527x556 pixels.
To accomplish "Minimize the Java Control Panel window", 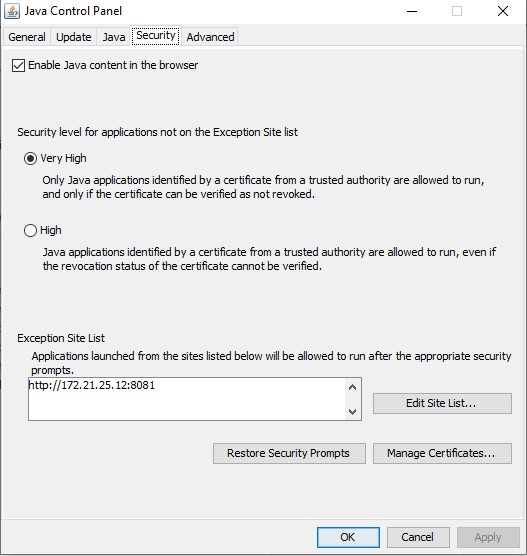I will 412,11.
